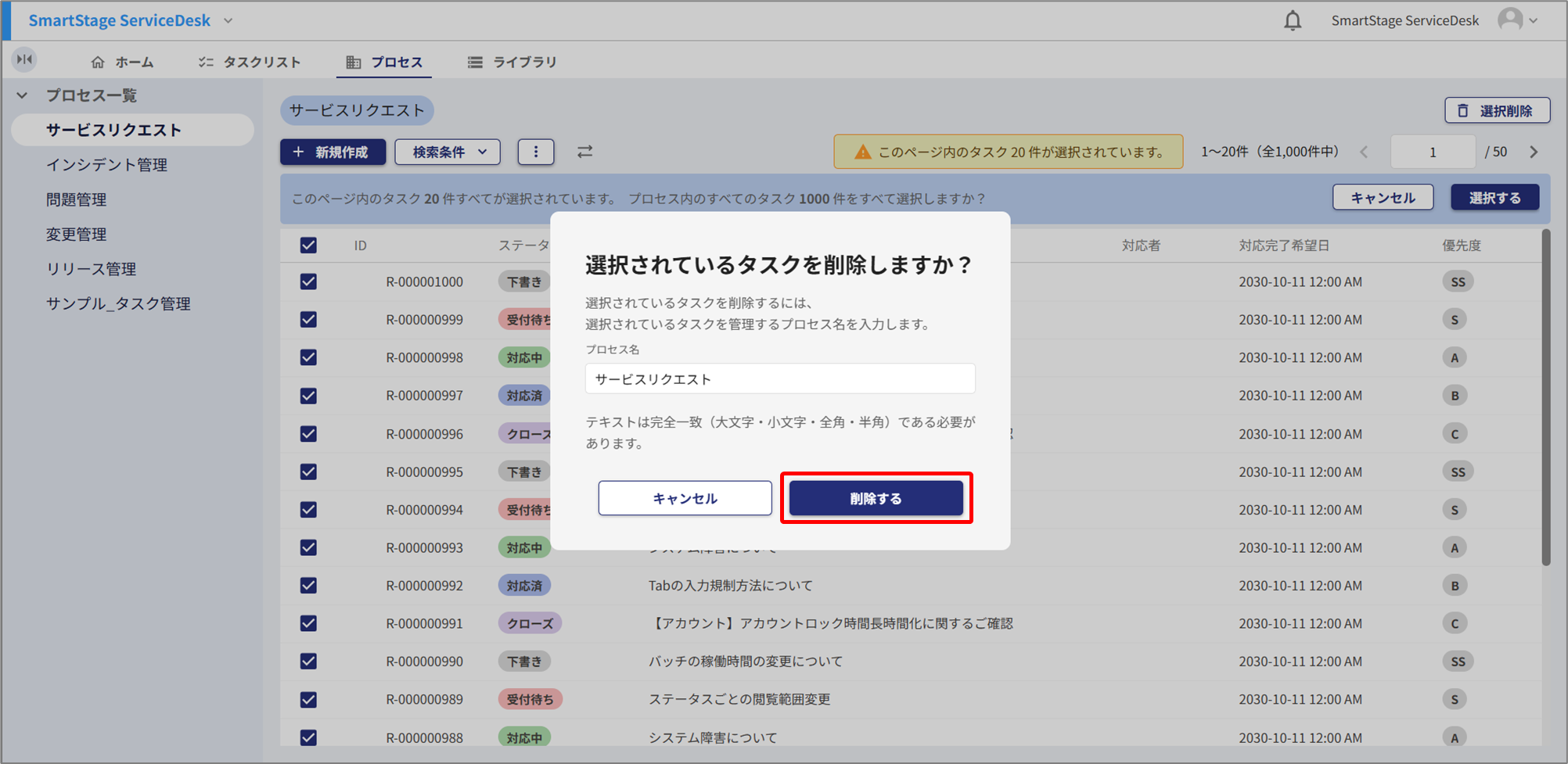Click キャンセル in the delete dialog
1568x764 pixels.
click(x=685, y=498)
